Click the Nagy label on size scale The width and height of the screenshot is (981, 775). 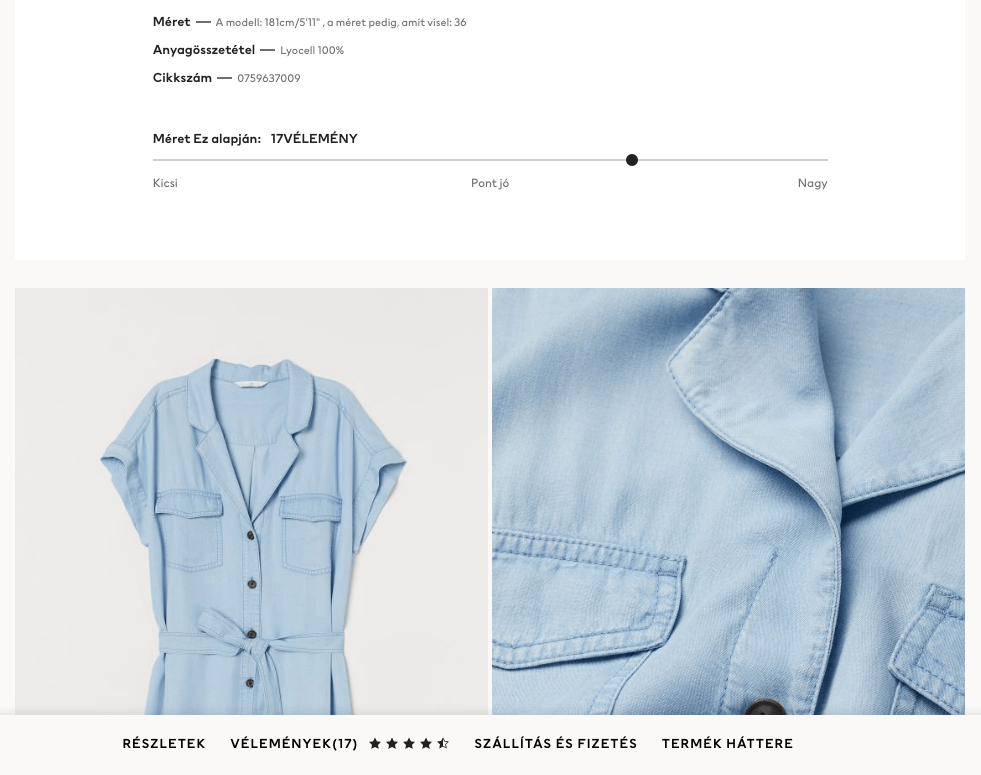coord(812,183)
